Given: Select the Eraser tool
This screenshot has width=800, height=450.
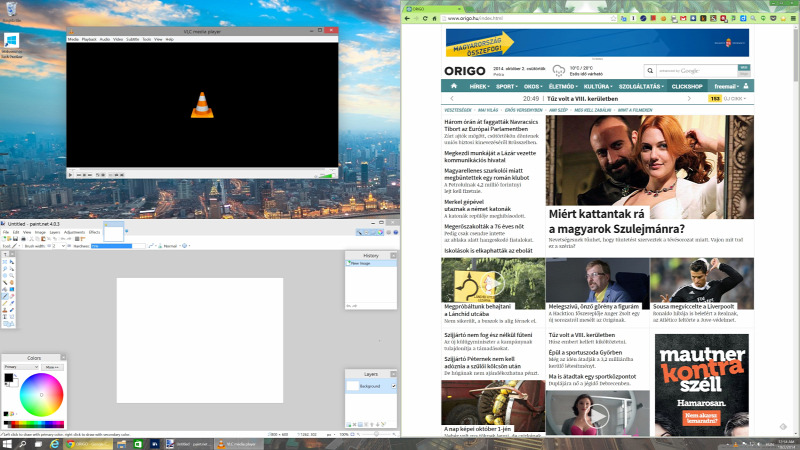Looking at the screenshot, I should pos(12,296).
